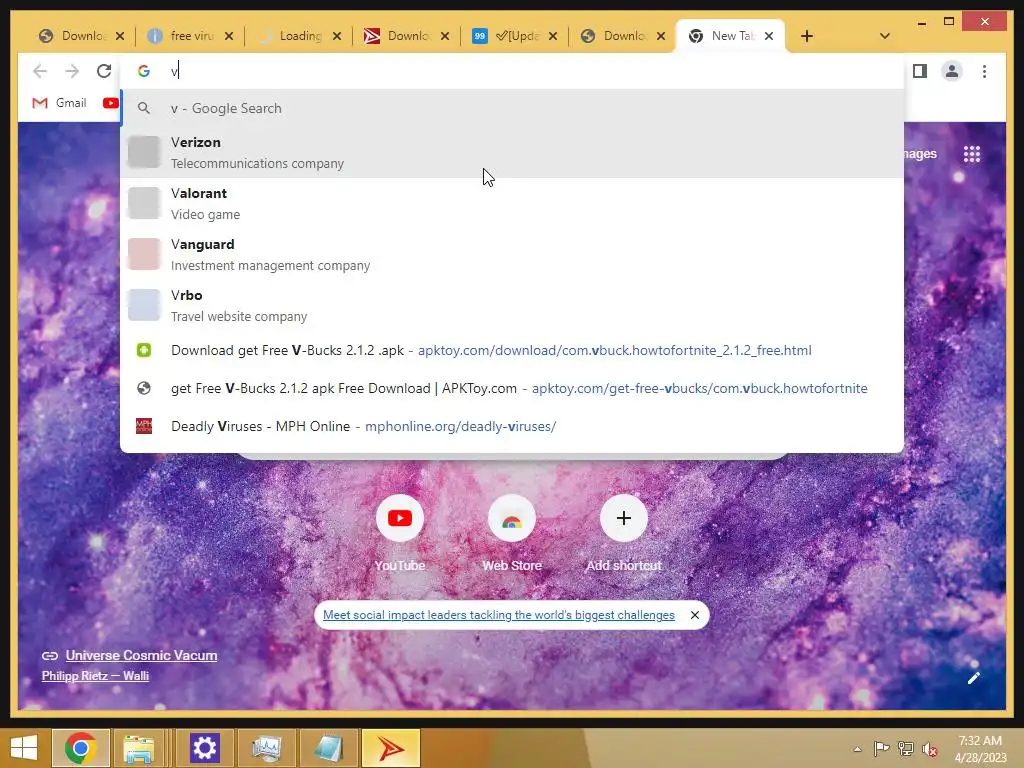The image size is (1024, 768).
Task: Show hidden system tray icons
Action: click(857, 748)
